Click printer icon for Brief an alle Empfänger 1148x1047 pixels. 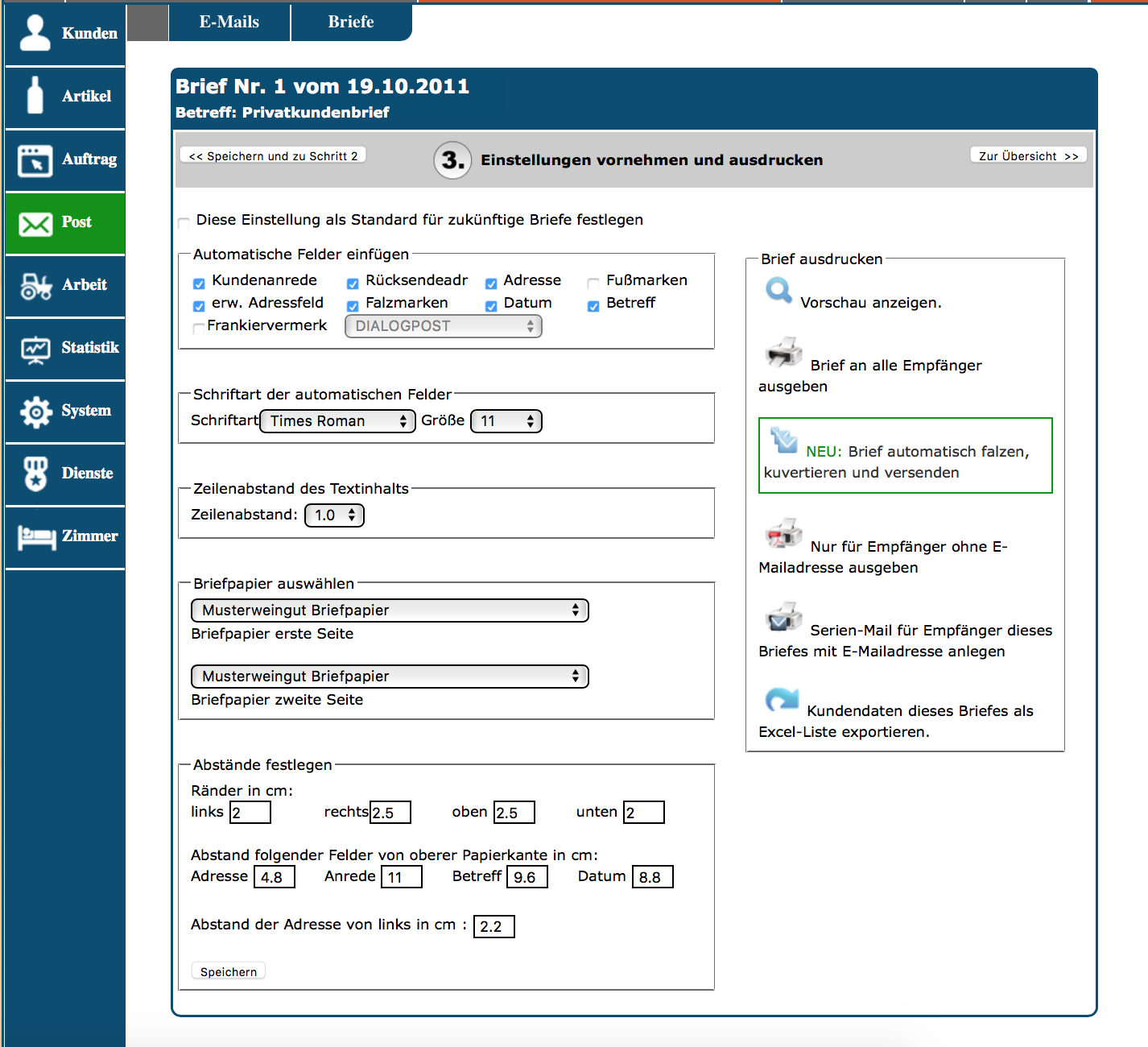(783, 353)
